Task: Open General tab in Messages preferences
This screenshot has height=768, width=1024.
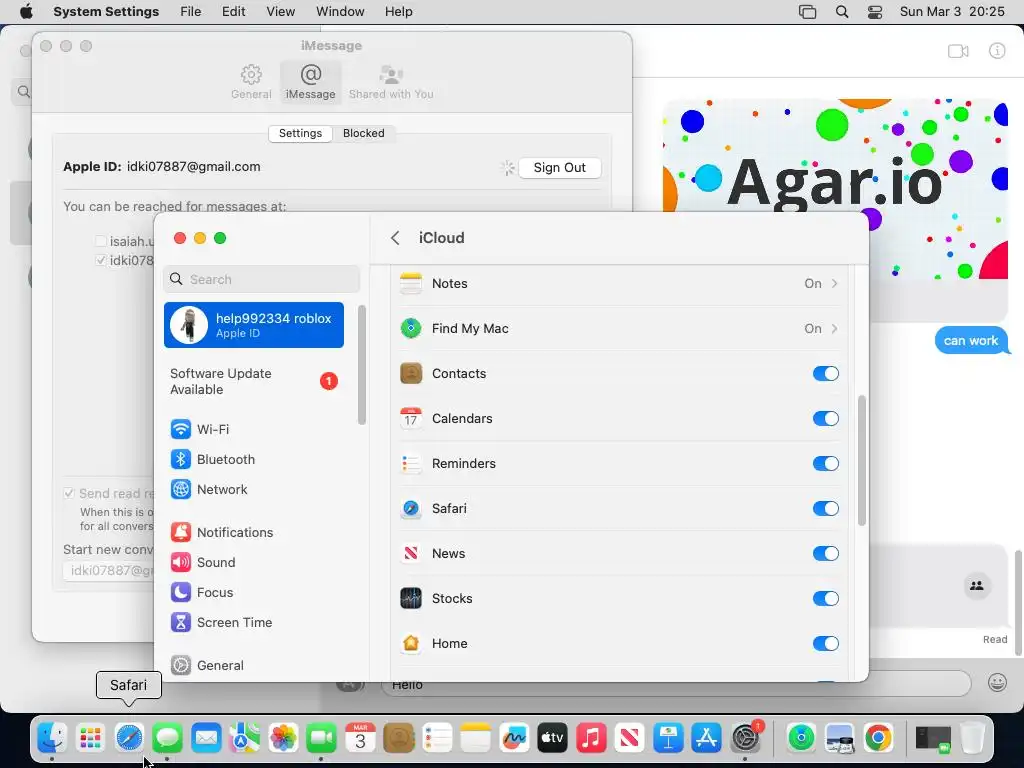Action: point(251,82)
